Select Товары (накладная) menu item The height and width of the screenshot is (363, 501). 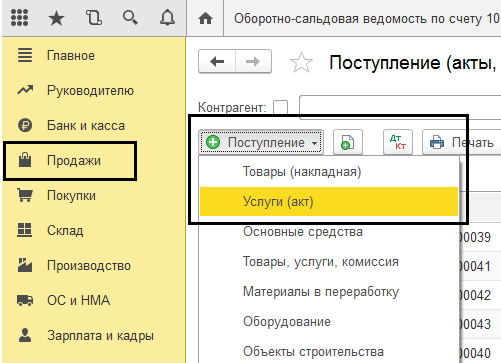[x=329, y=172]
